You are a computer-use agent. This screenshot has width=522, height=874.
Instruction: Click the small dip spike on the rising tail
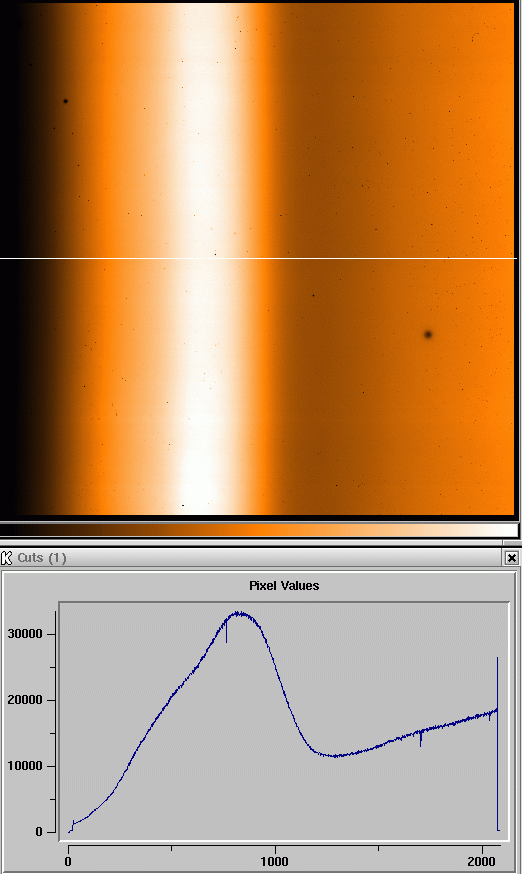point(420,738)
